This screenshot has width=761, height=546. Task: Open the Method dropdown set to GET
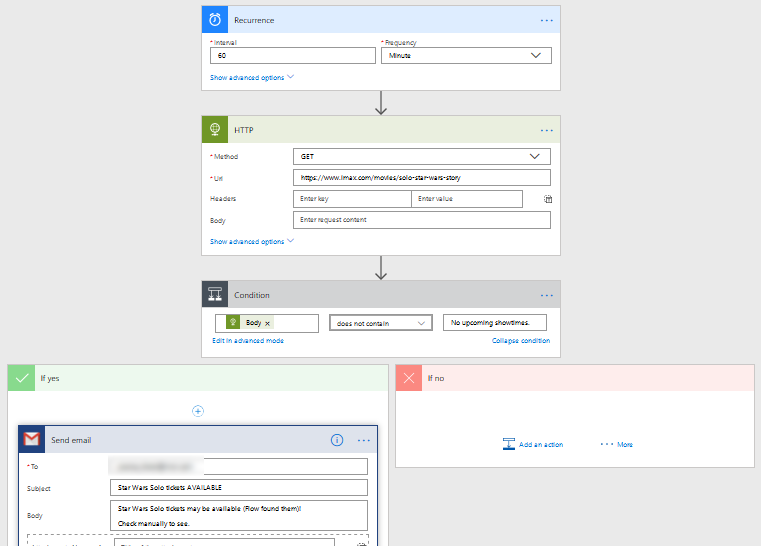point(422,156)
